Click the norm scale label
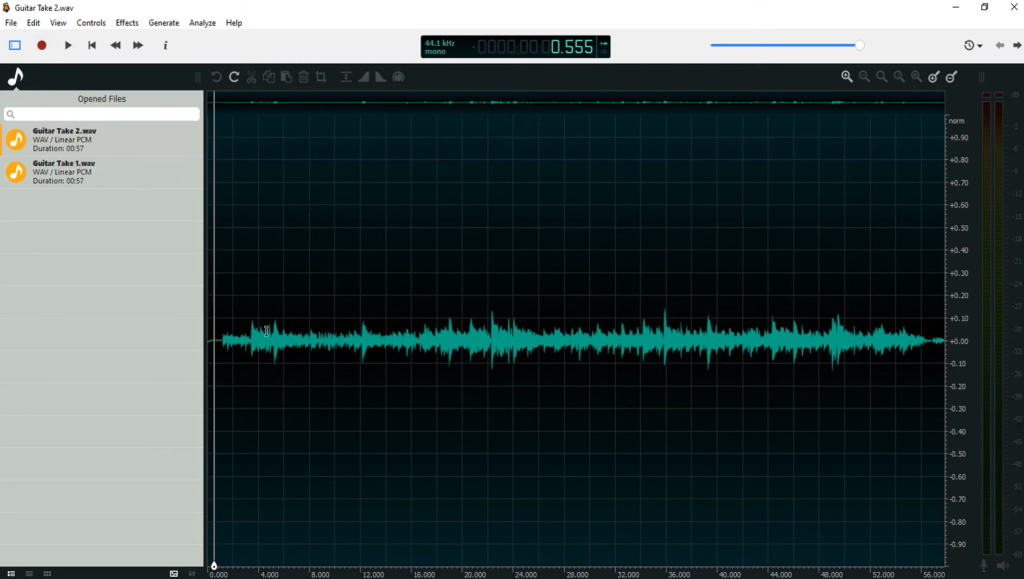The image size is (1024, 579). 957,121
